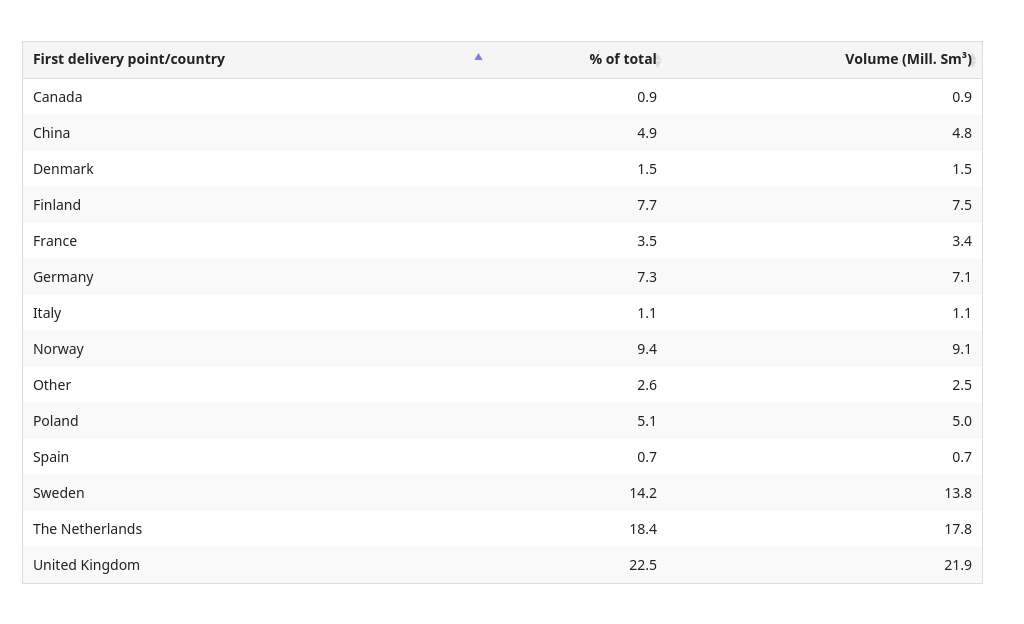Select the Italy row
1024x624 pixels.
pos(502,313)
